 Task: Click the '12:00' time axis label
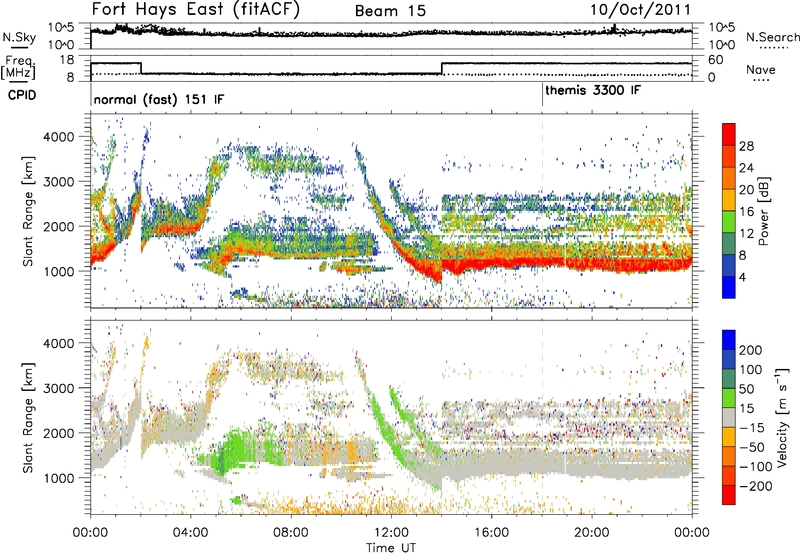click(391, 533)
